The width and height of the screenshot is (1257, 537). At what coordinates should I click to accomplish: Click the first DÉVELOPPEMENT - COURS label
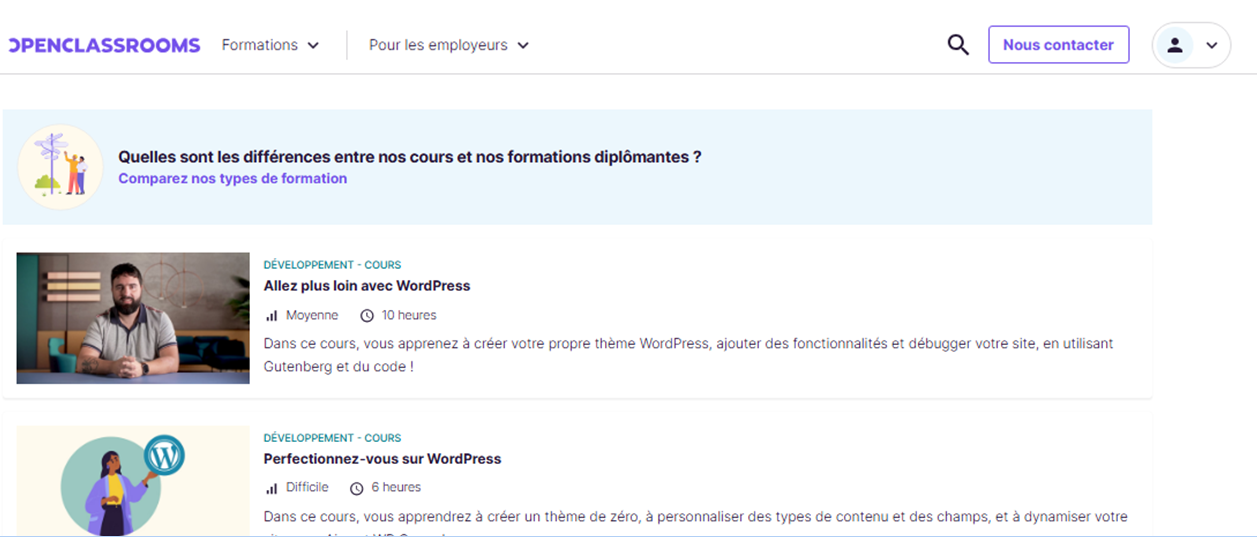tap(332, 265)
